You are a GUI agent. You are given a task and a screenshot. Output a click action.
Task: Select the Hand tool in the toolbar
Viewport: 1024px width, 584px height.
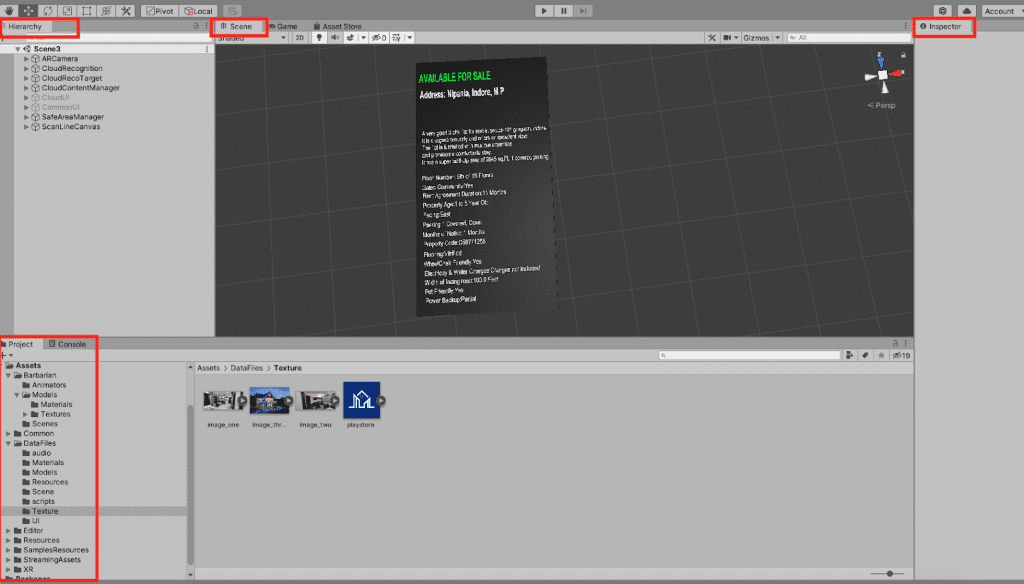[x=9, y=10]
